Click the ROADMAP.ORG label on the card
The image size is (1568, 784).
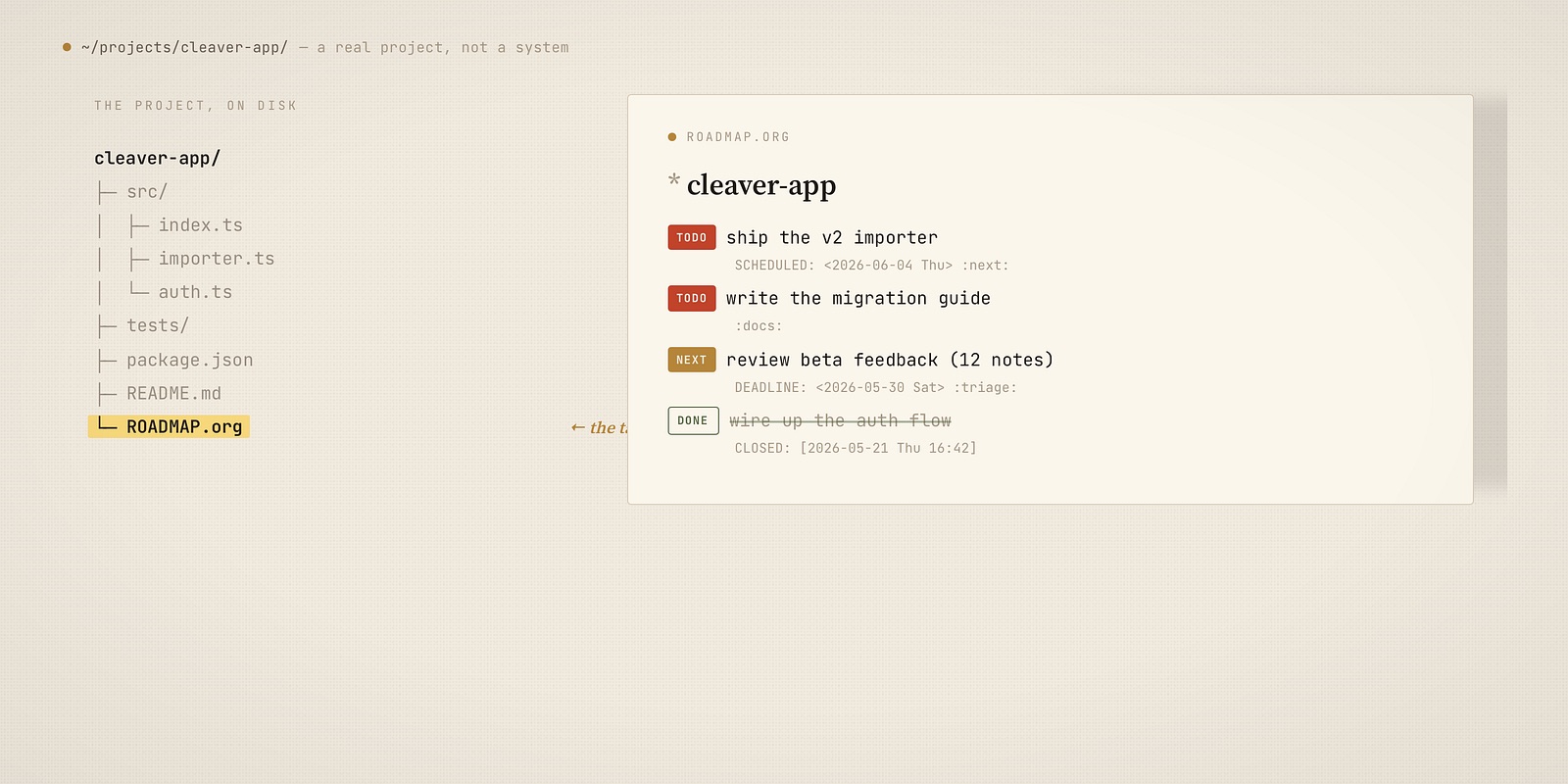(x=738, y=137)
